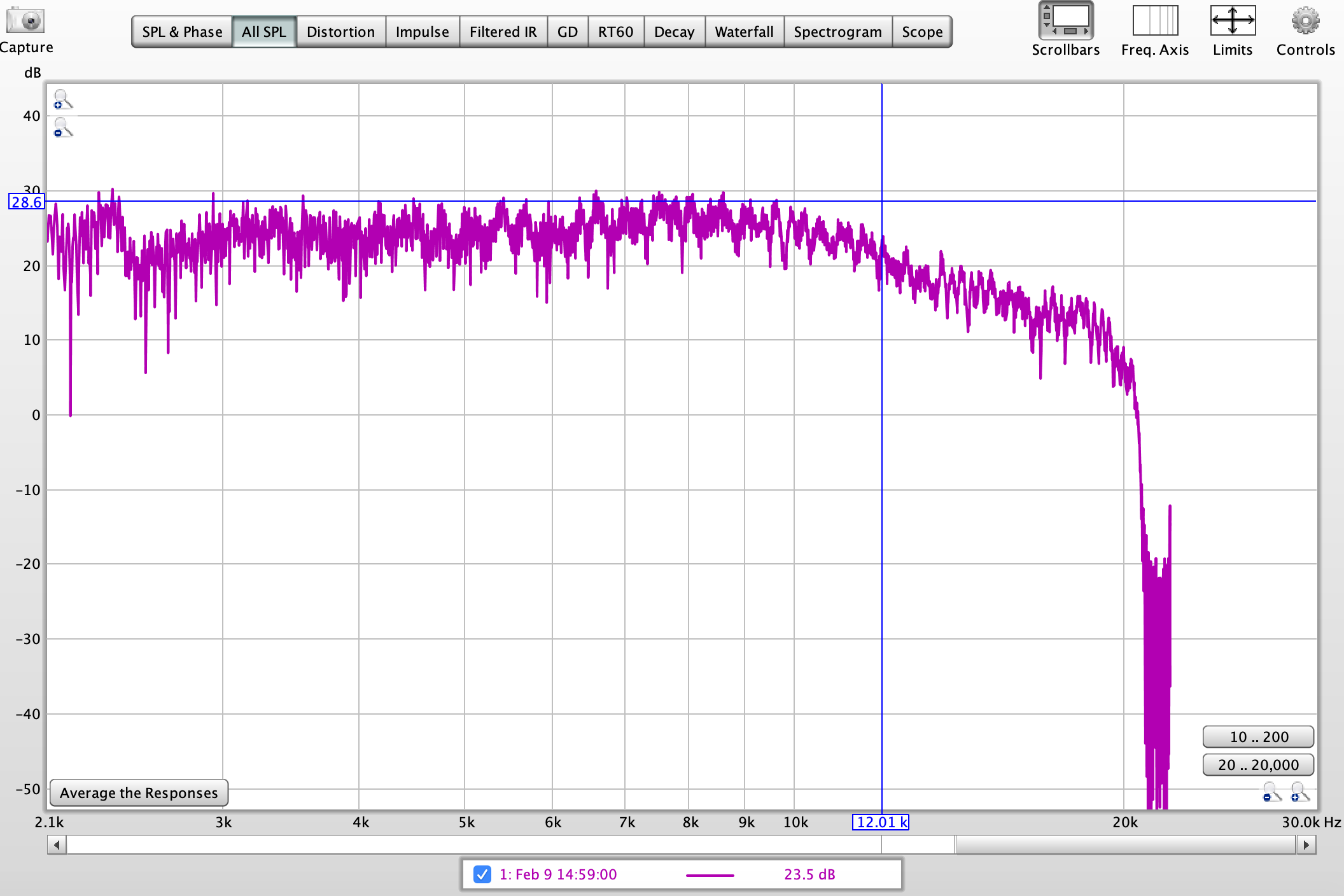Viewport: 1344px width, 896px height.
Task: Switch to the Decay tab
Action: click(675, 32)
